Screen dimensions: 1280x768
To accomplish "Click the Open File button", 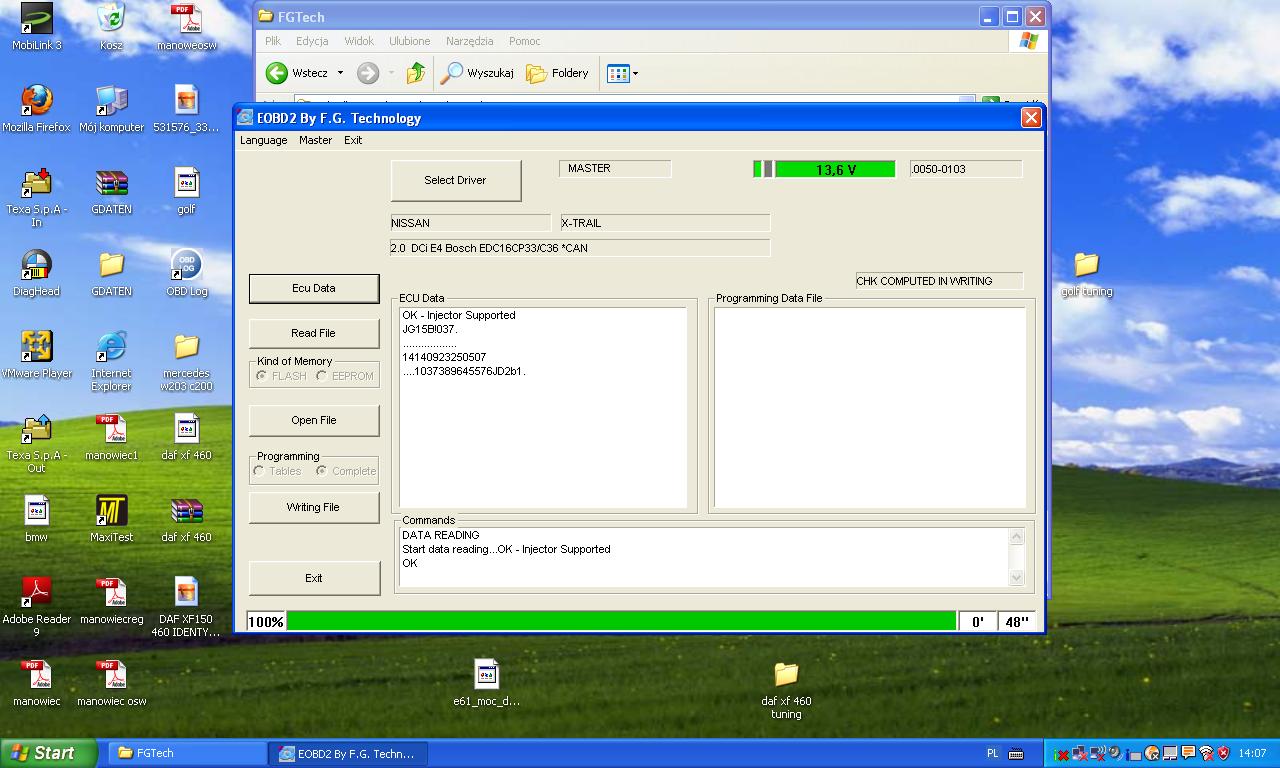I will 314,420.
